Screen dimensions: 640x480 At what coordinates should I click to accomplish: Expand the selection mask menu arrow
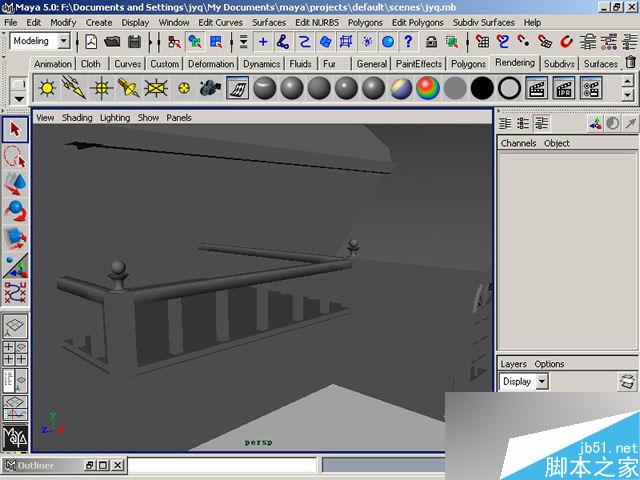click(x=244, y=42)
